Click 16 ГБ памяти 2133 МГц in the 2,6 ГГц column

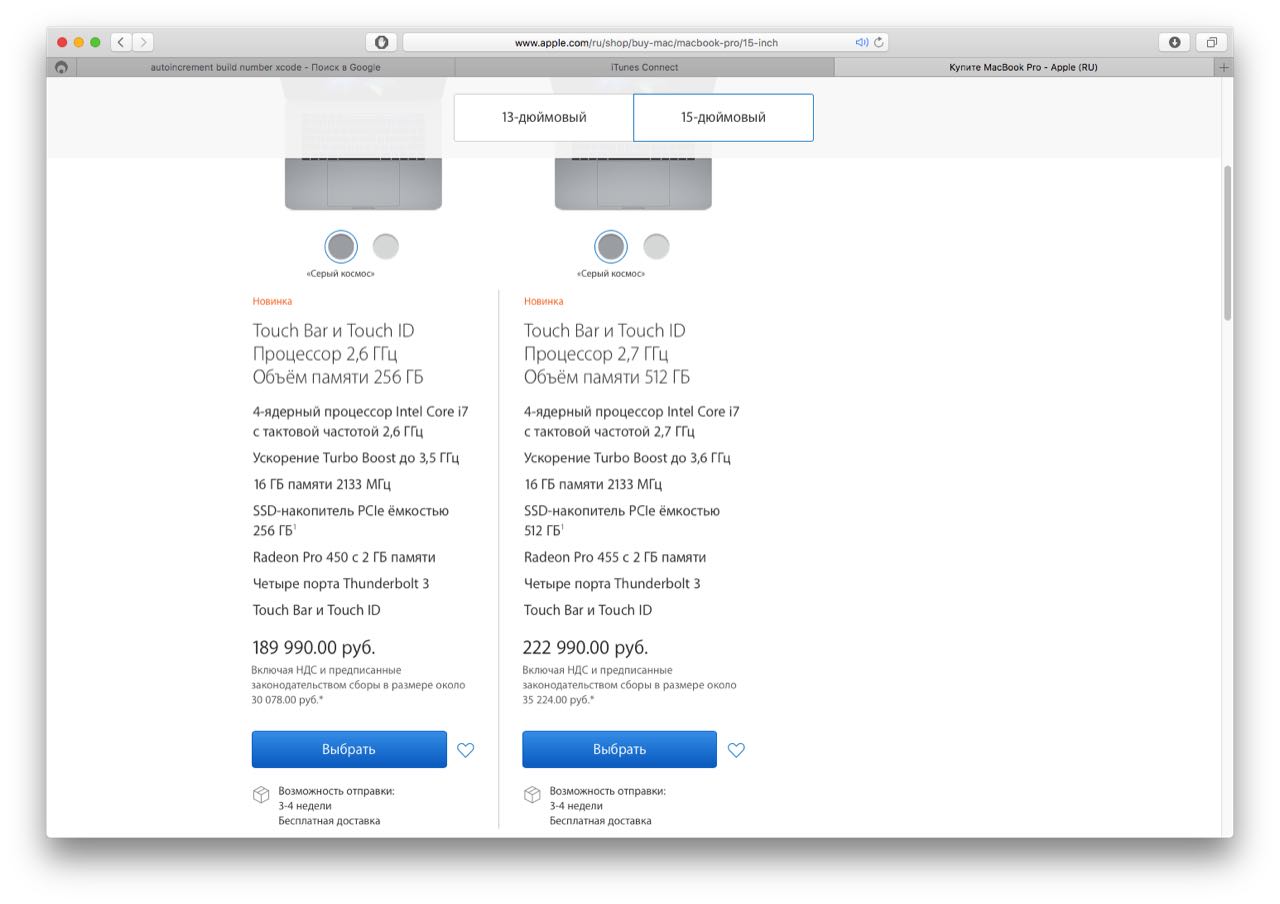[x=322, y=484]
